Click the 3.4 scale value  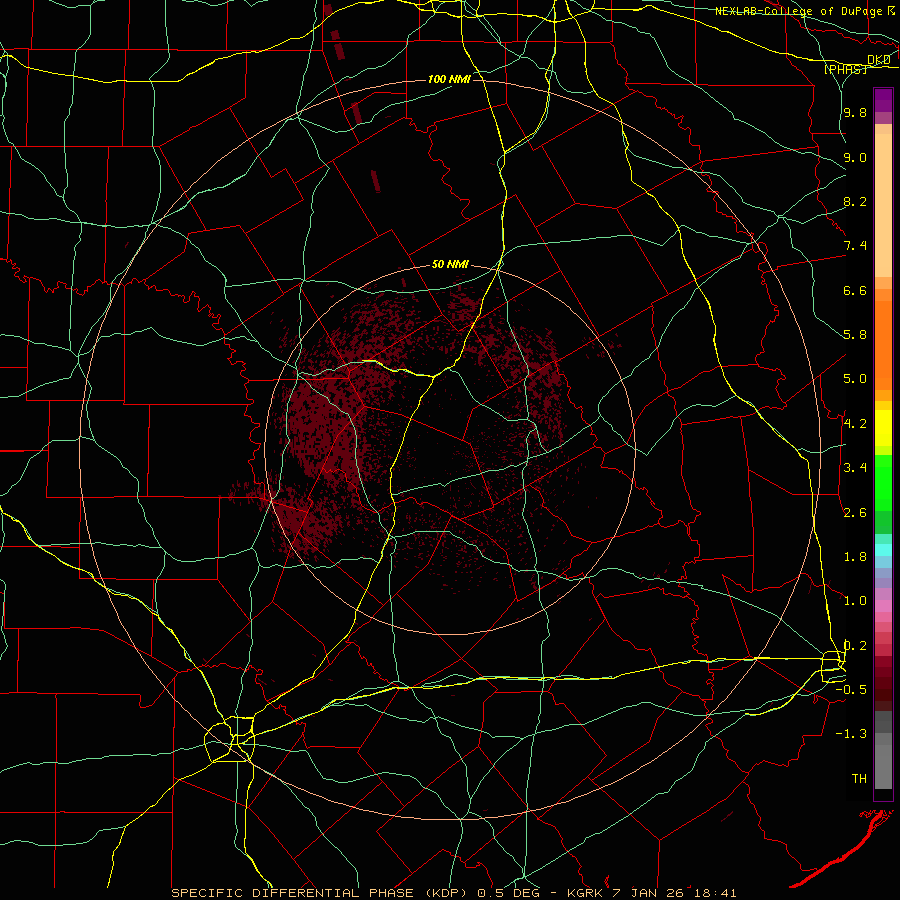[x=855, y=468]
